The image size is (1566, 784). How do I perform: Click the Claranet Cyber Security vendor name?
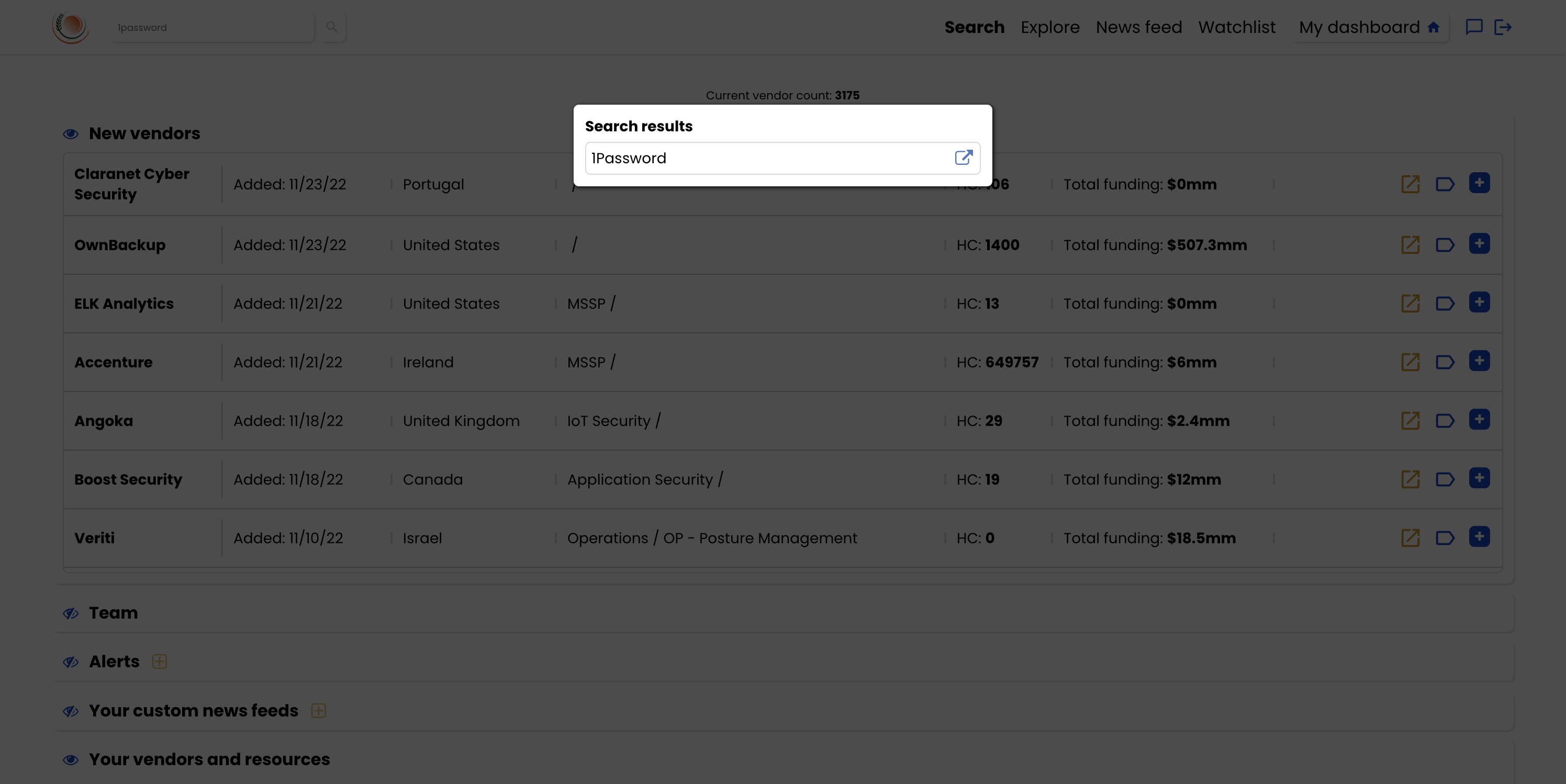(132, 184)
